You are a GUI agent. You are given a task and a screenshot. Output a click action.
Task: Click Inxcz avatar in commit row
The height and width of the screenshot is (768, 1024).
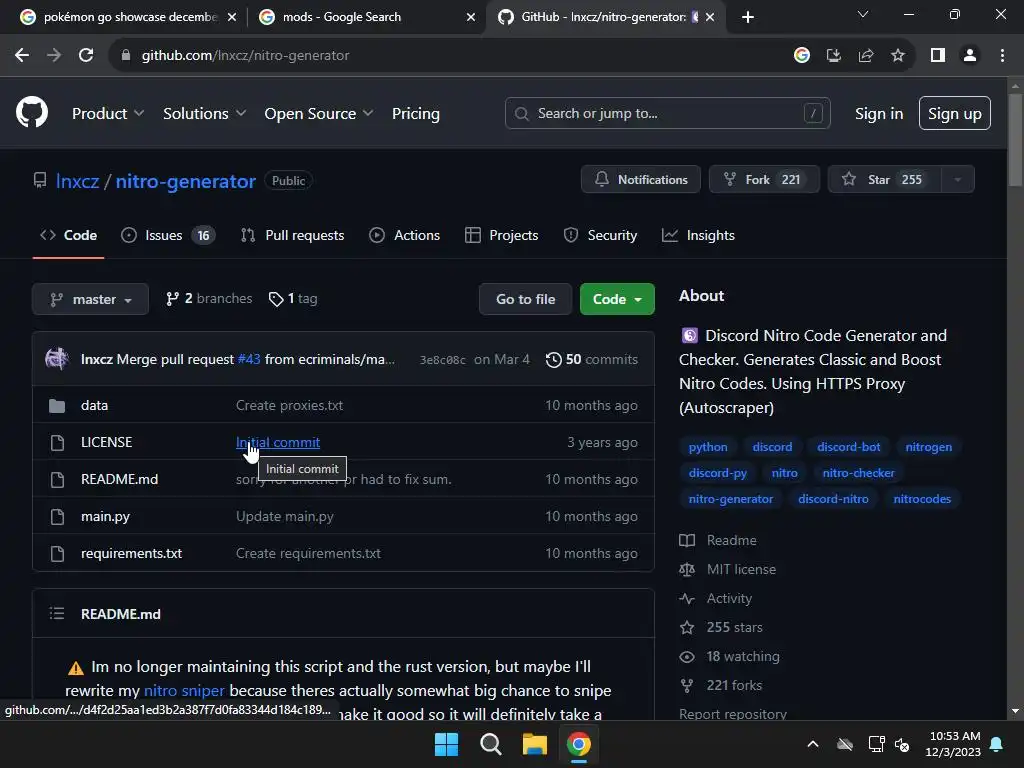click(57, 359)
